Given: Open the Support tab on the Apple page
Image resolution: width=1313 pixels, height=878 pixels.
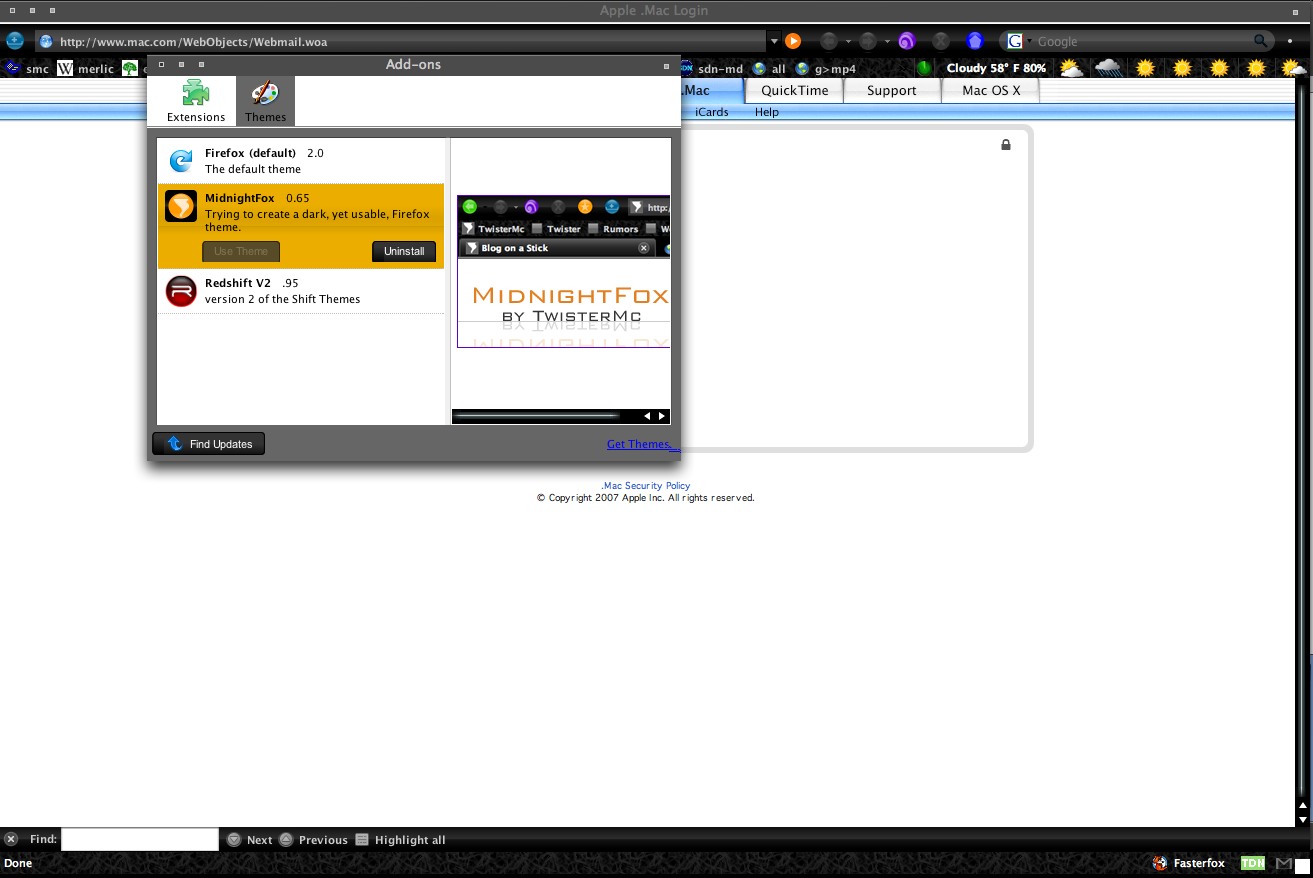Looking at the screenshot, I should coord(892,90).
